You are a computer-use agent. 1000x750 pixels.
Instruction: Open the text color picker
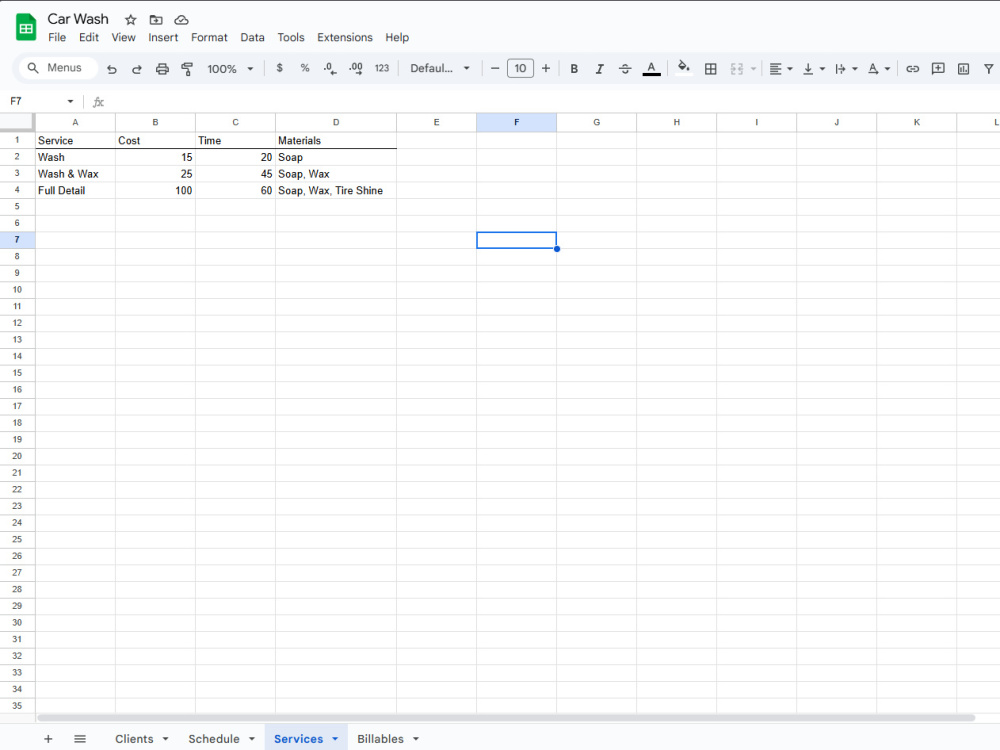point(651,69)
